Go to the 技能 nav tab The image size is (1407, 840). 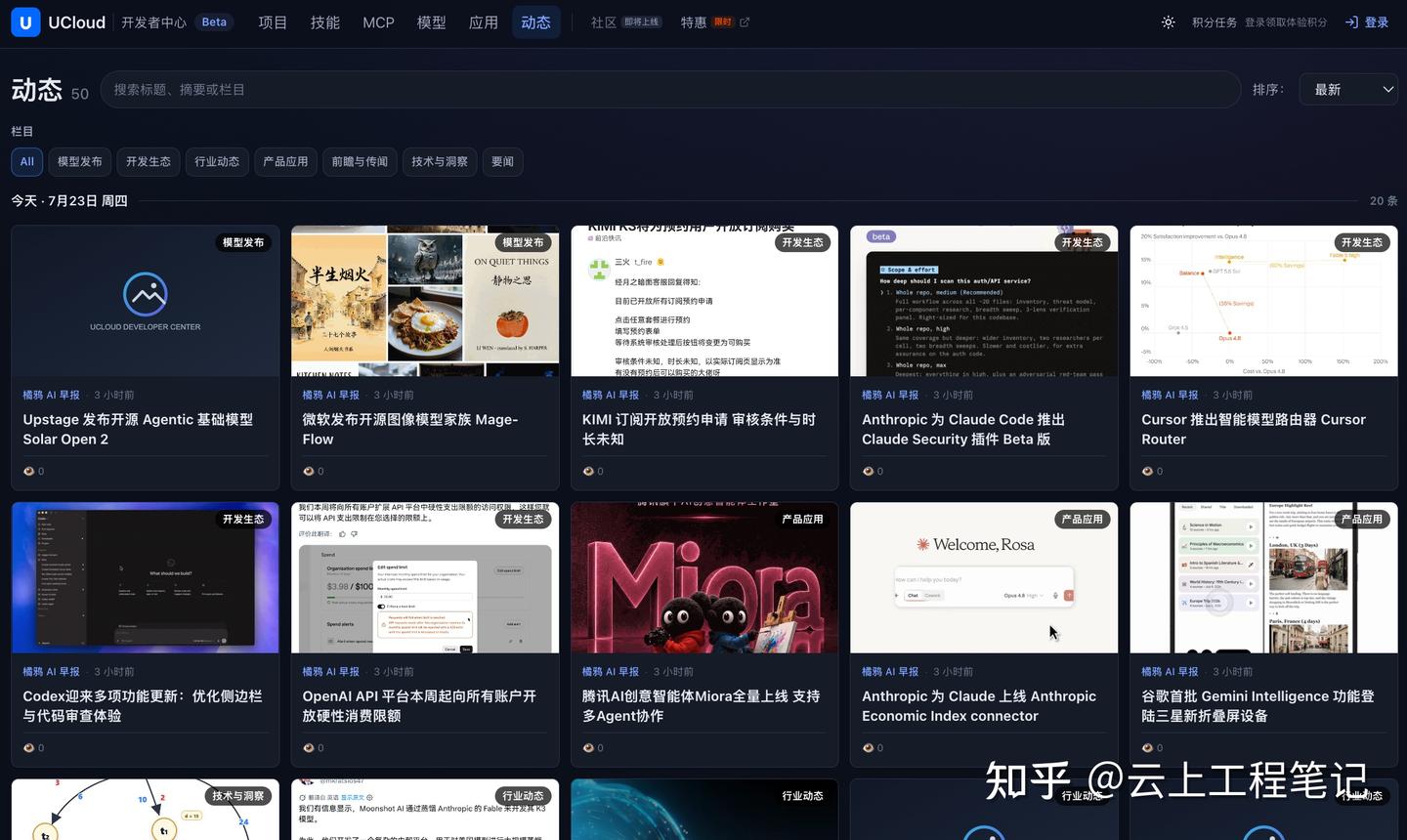(325, 22)
